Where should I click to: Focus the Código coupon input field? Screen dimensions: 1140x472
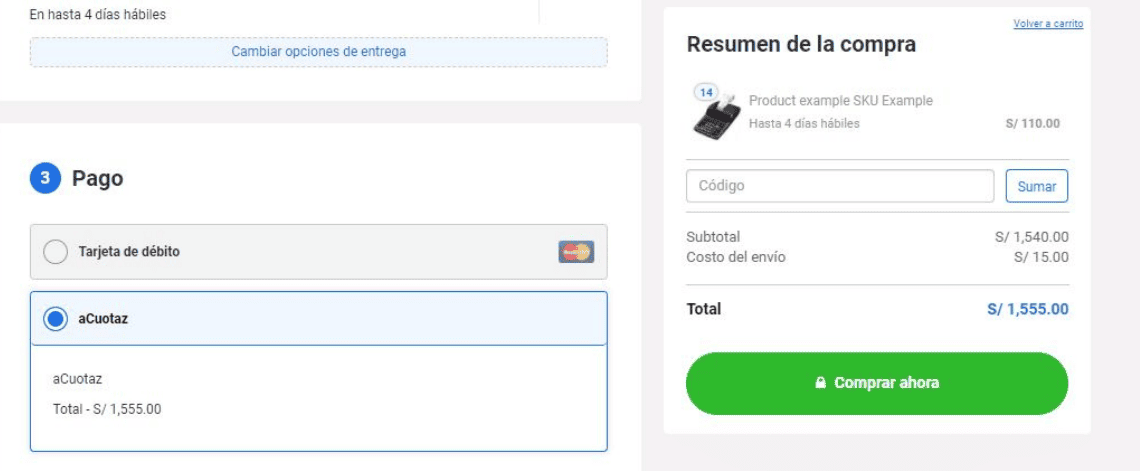pos(840,186)
